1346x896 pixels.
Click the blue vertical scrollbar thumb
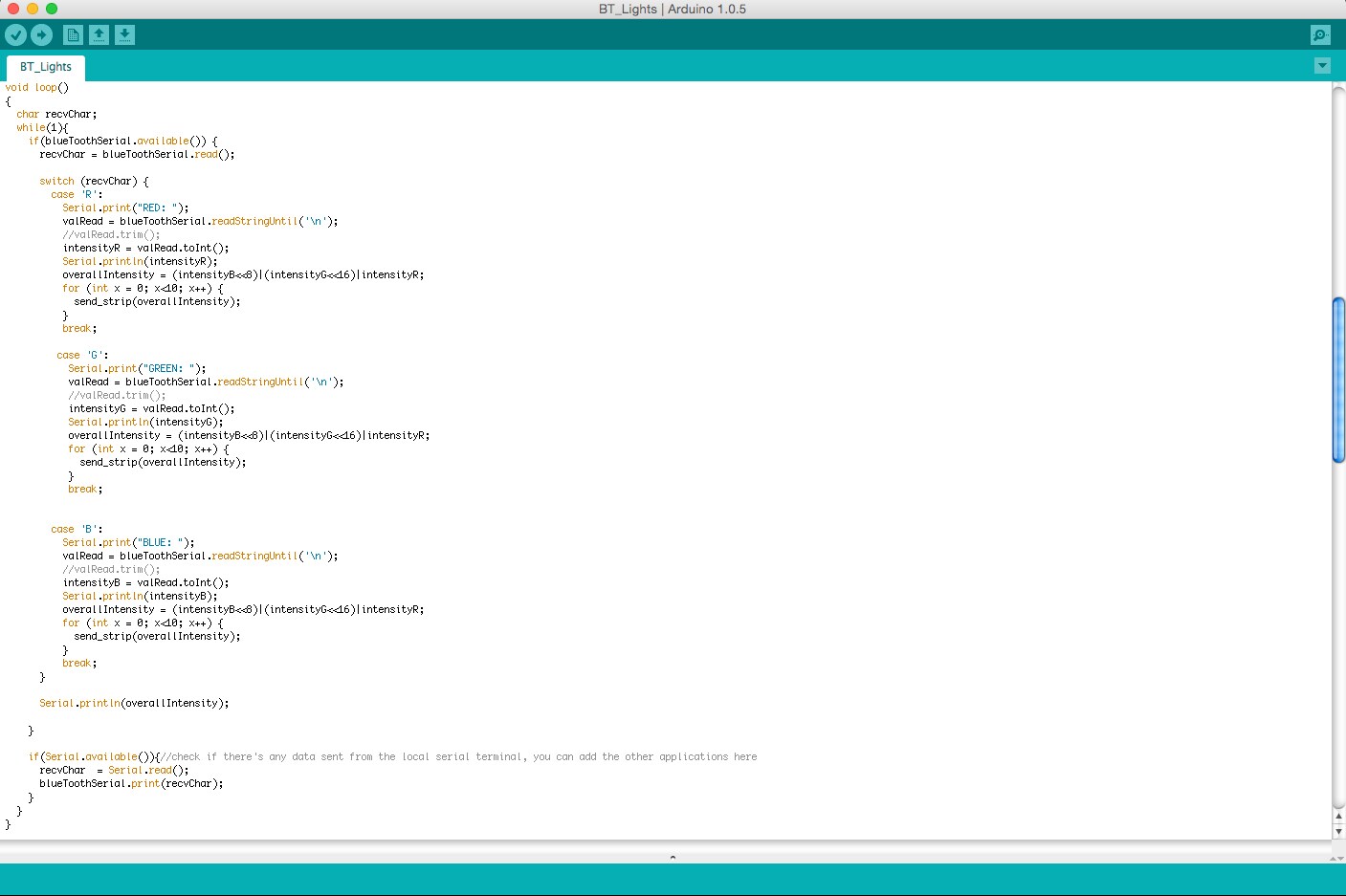coord(1338,380)
